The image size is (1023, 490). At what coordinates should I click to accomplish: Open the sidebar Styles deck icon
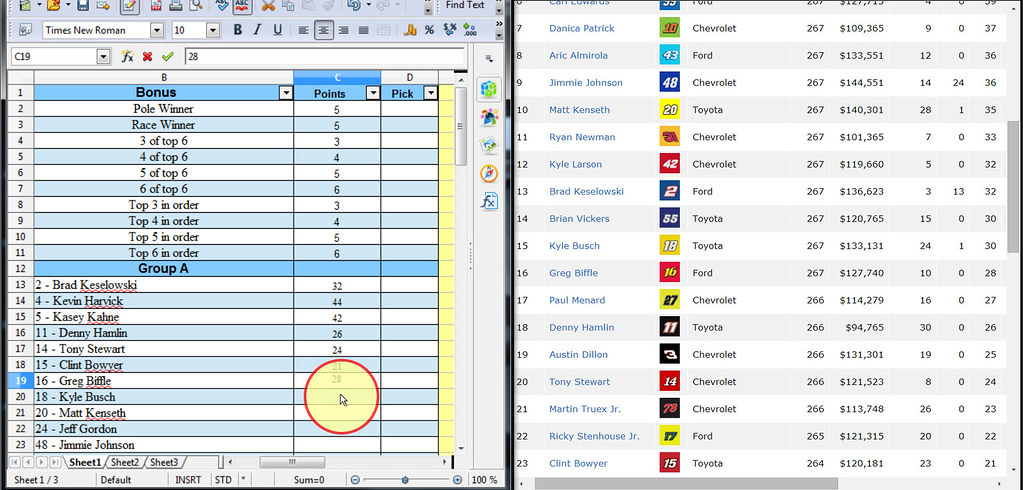tap(489, 117)
